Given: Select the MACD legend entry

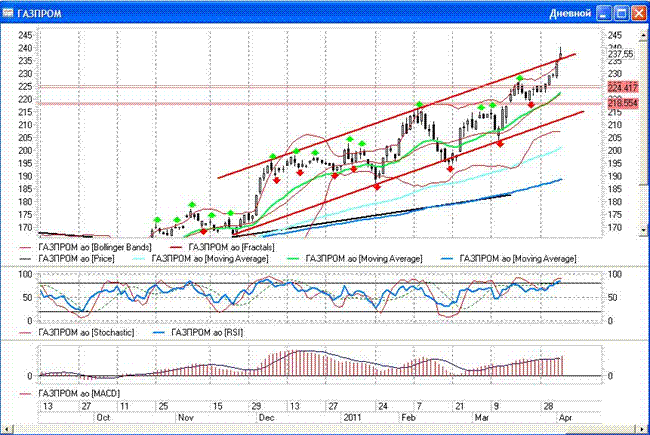Looking at the screenshot, I should point(70,393).
